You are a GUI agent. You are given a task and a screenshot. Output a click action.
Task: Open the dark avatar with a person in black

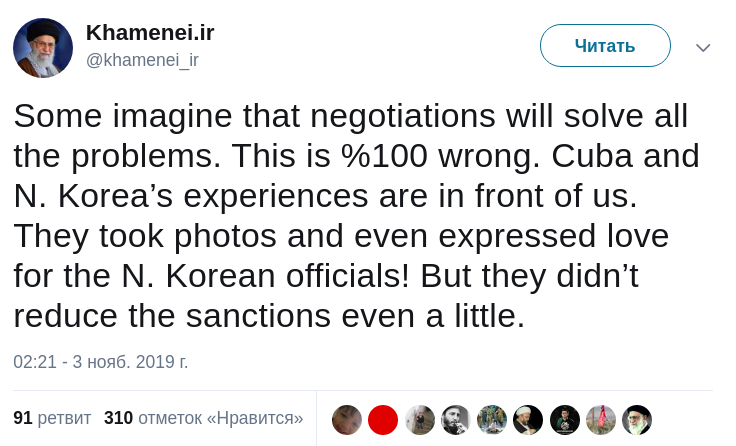point(565,420)
